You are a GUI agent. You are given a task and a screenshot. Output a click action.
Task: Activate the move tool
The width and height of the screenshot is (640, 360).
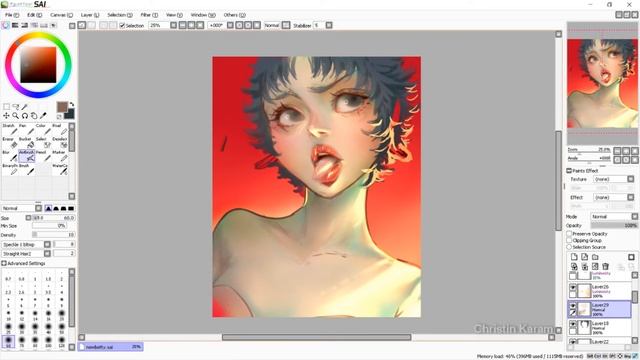6,116
